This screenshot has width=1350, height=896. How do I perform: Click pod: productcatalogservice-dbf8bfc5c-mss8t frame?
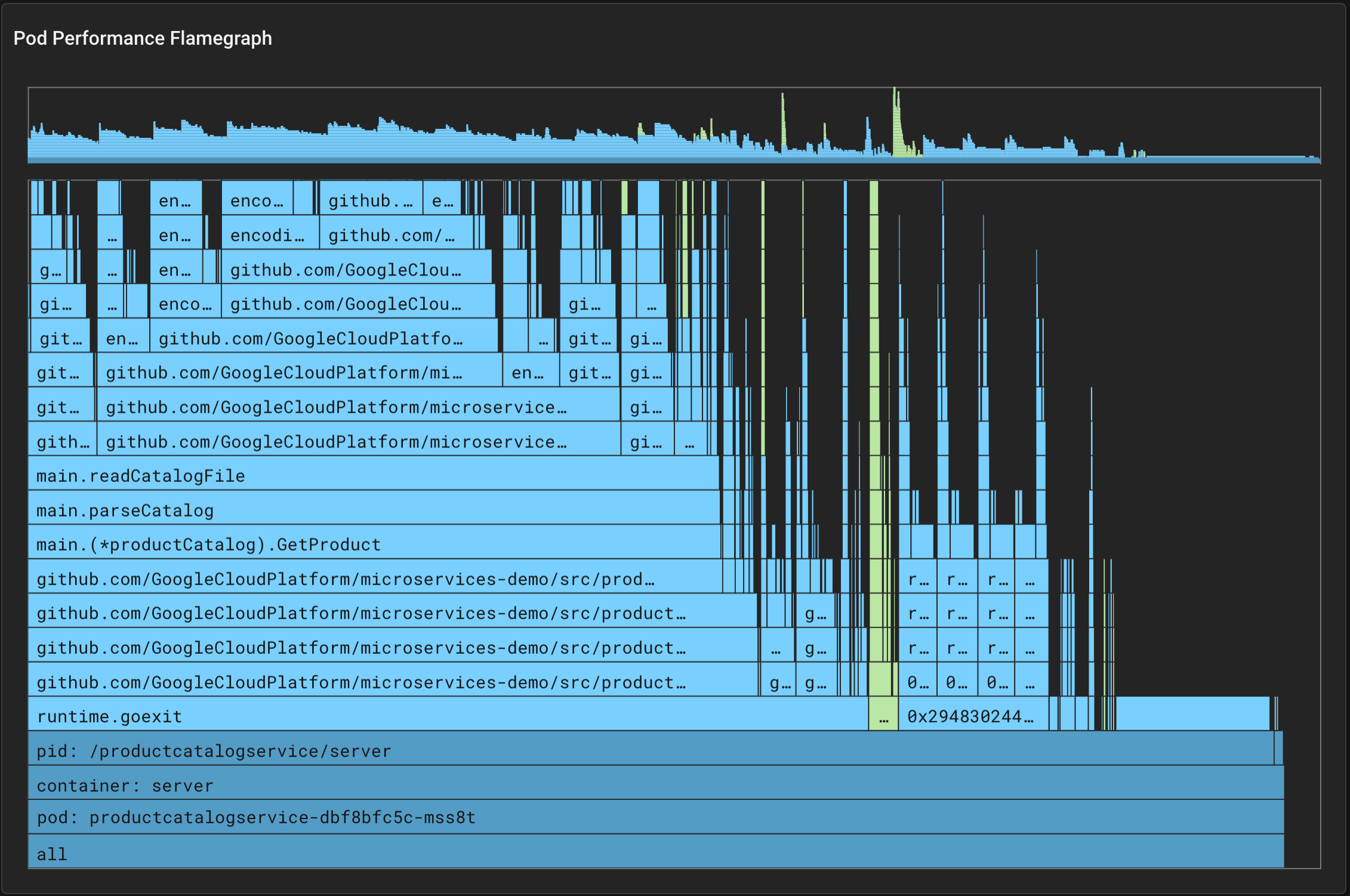coord(655,817)
